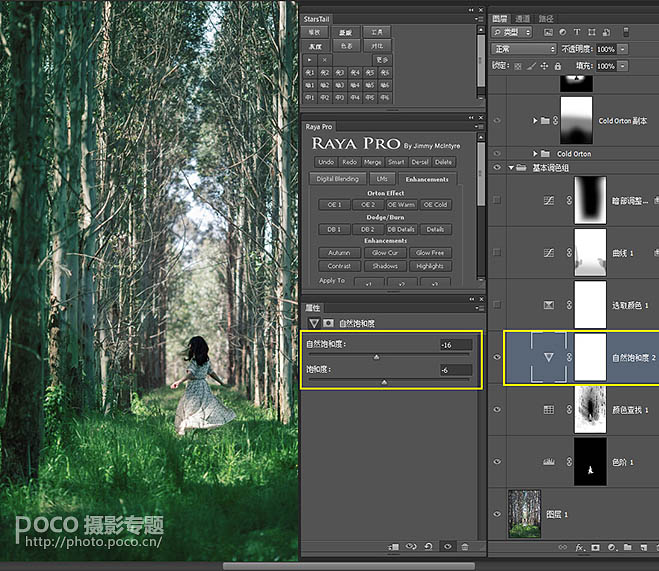Toggle visibility of Cold Orton group
659x571 pixels.
[x=497, y=154]
